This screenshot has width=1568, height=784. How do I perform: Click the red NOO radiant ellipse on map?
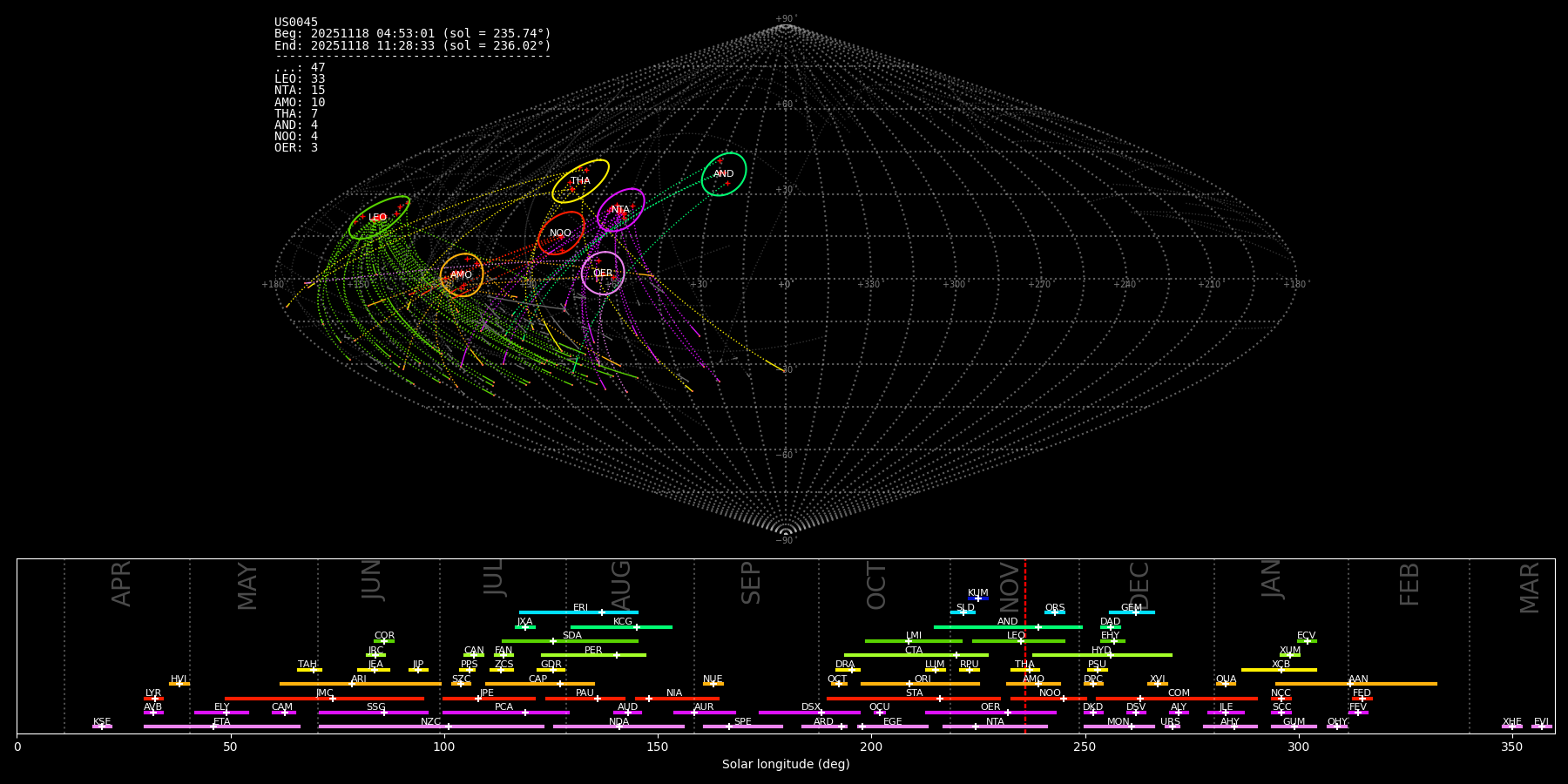click(x=561, y=233)
